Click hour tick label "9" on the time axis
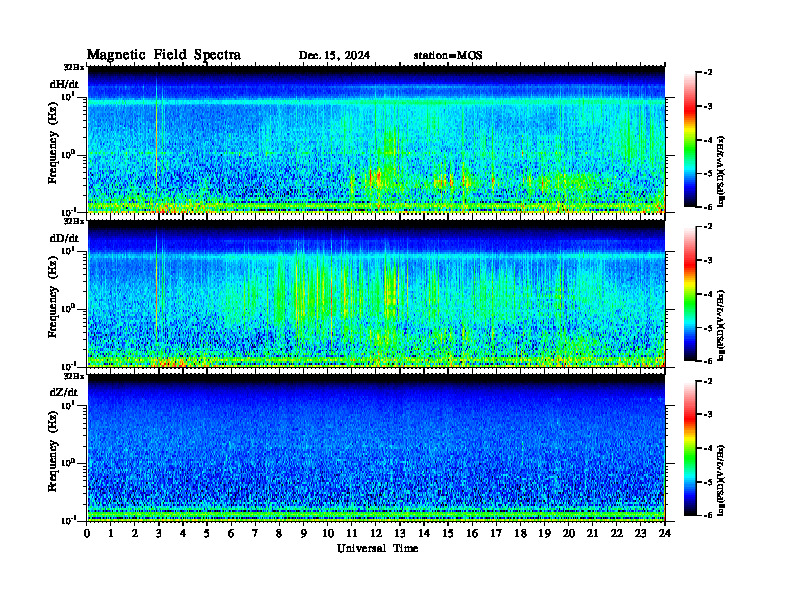This screenshot has height=612, width=792. [x=304, y=533]
